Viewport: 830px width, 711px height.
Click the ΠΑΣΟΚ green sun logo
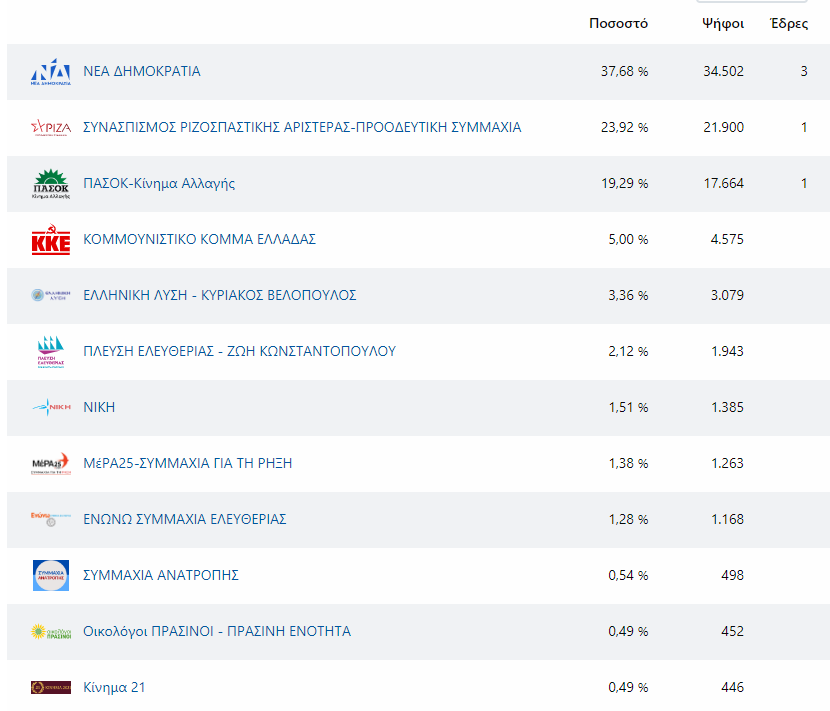(51, 184)
